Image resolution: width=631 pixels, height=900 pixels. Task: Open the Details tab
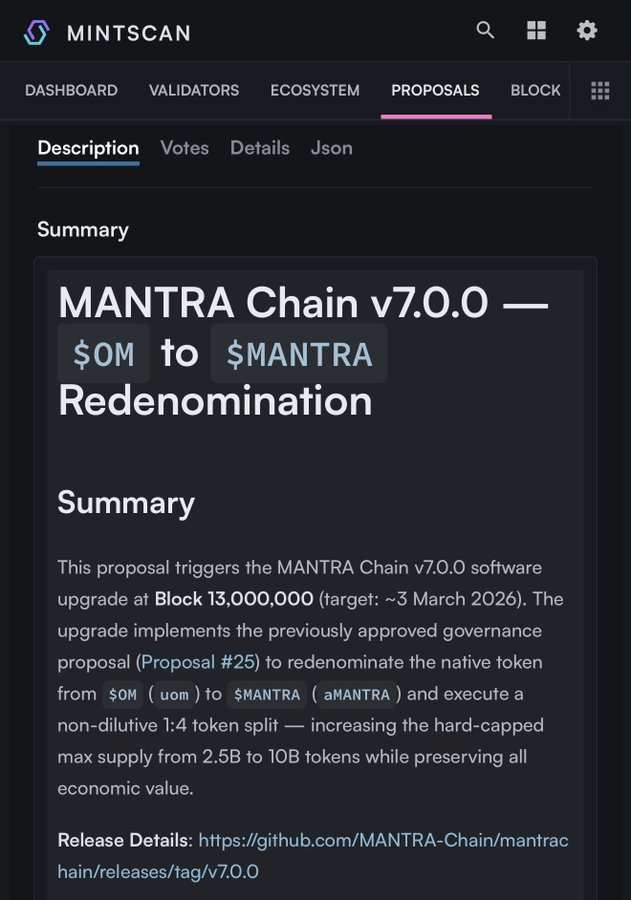(x=260, y=148)
